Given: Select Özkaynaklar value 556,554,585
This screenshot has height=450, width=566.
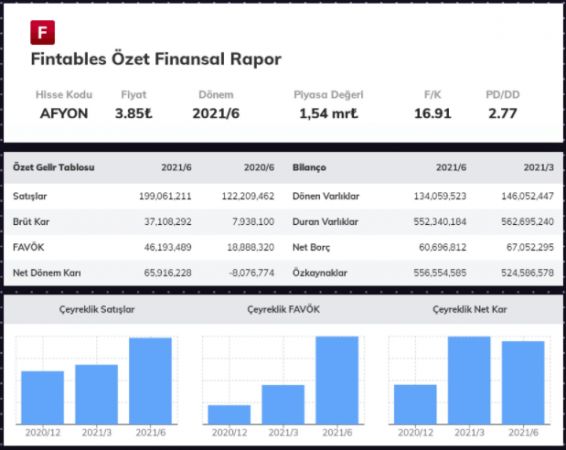Looking at the screenshot, I should point(440,273).
